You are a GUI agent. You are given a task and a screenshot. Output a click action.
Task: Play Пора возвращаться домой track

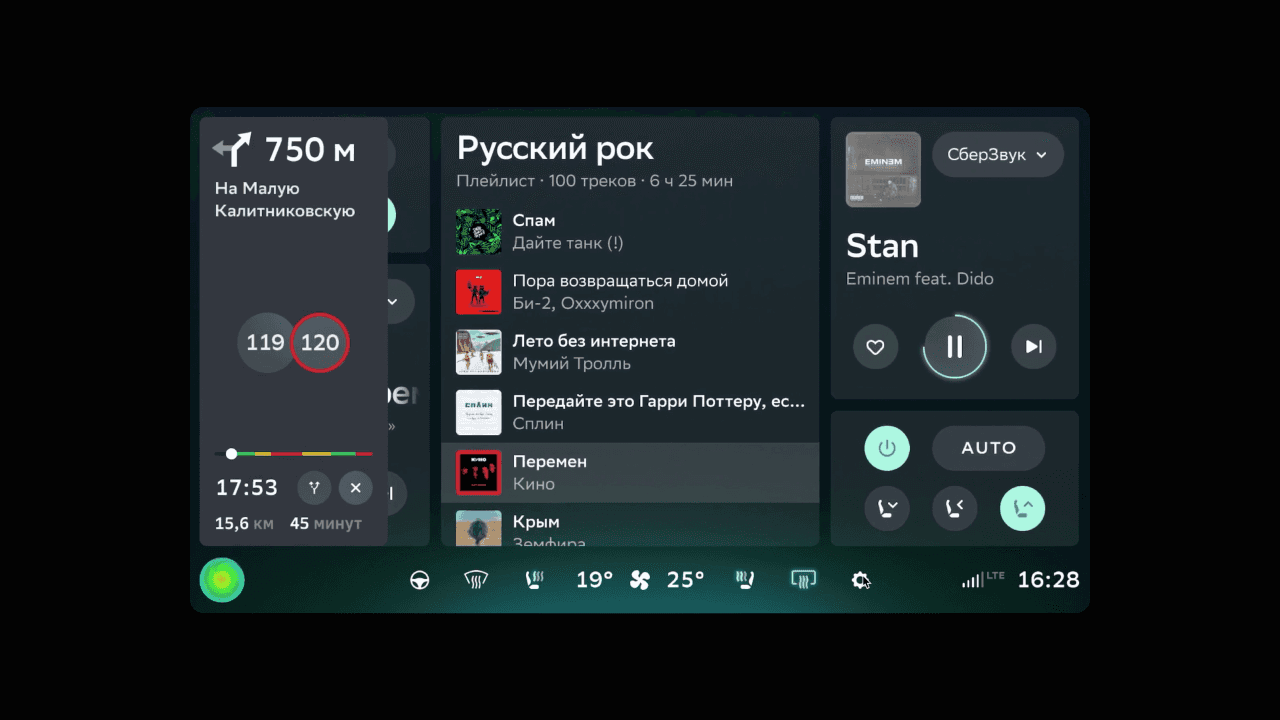[630, 291]
